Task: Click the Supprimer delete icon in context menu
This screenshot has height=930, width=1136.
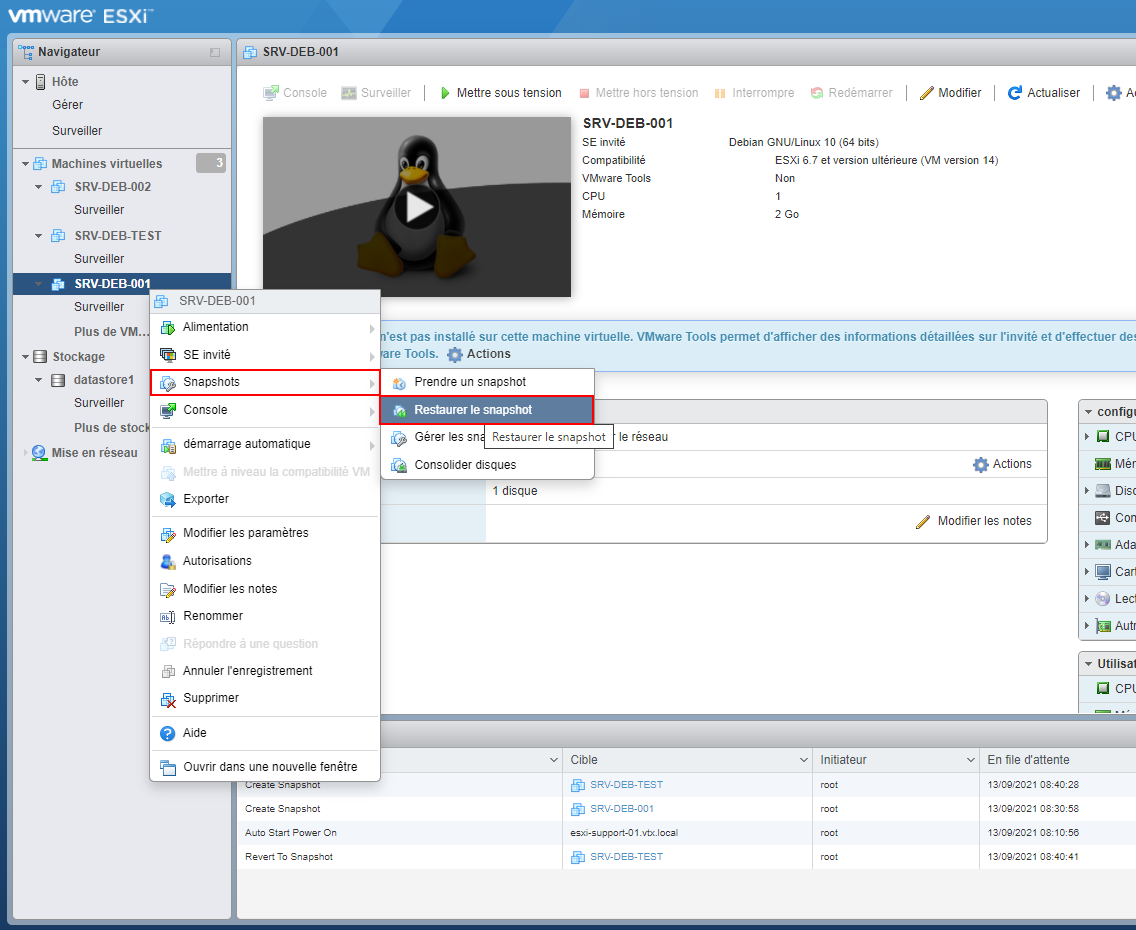Action: (x=168, y=699)
